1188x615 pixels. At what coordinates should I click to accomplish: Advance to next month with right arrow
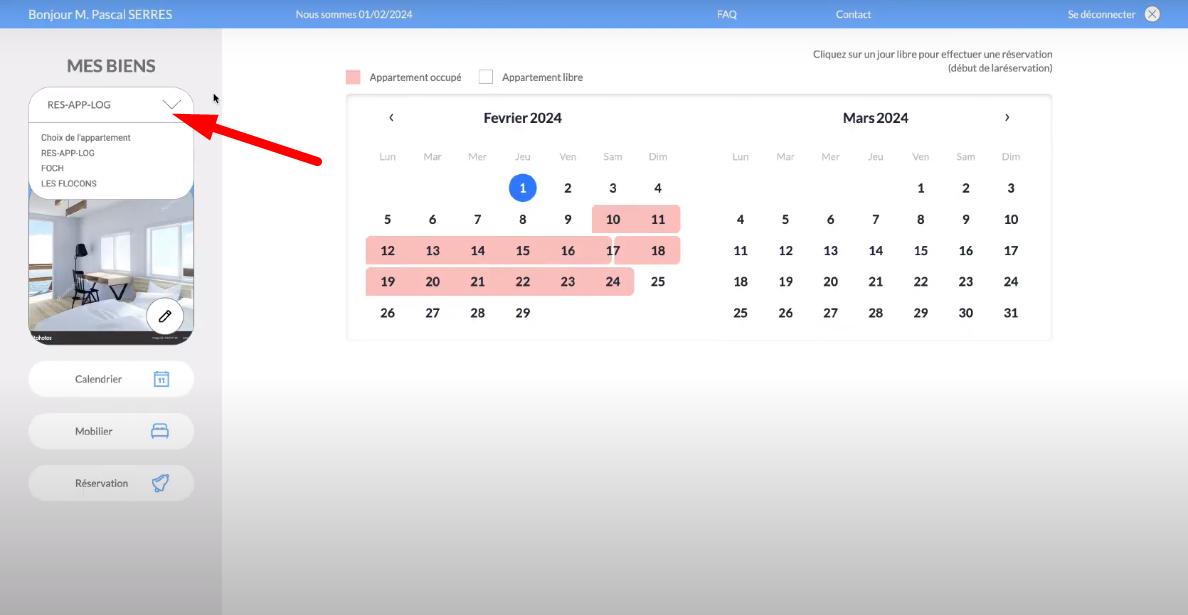1007,118
